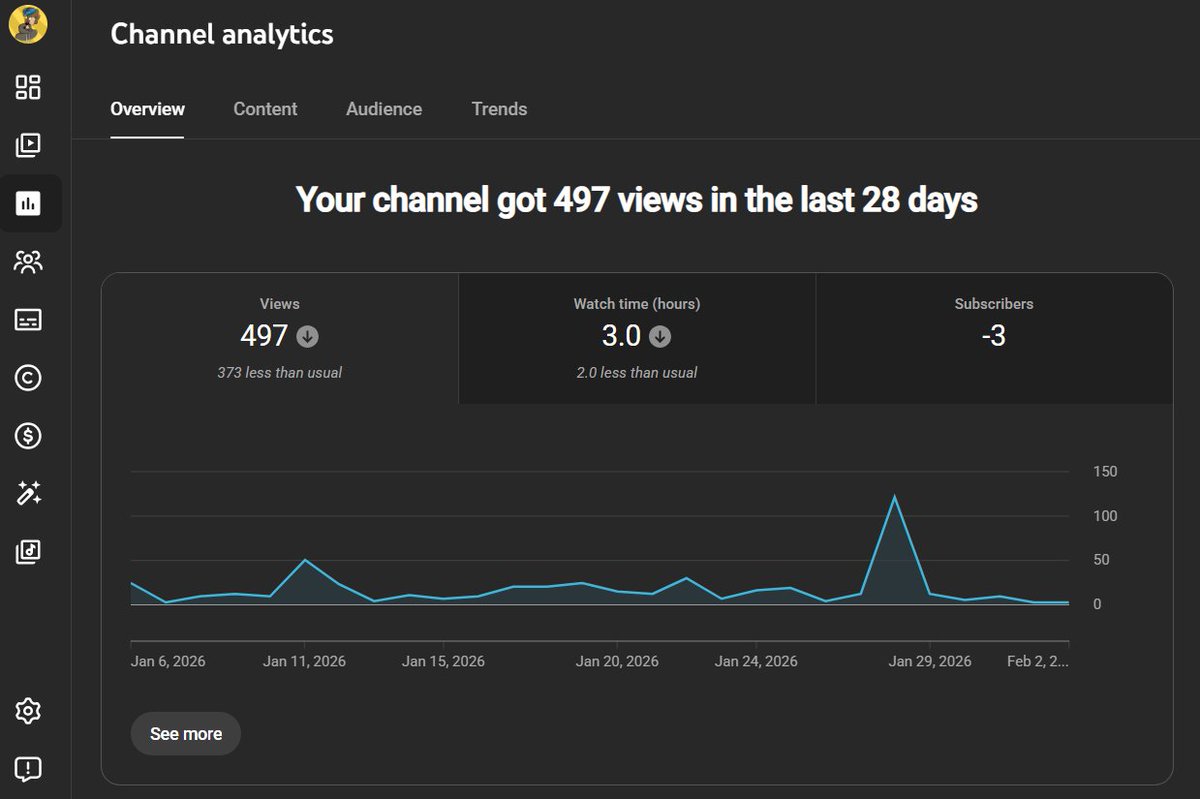Open the Customization magic wand sidebar icon

coord(28,493)
